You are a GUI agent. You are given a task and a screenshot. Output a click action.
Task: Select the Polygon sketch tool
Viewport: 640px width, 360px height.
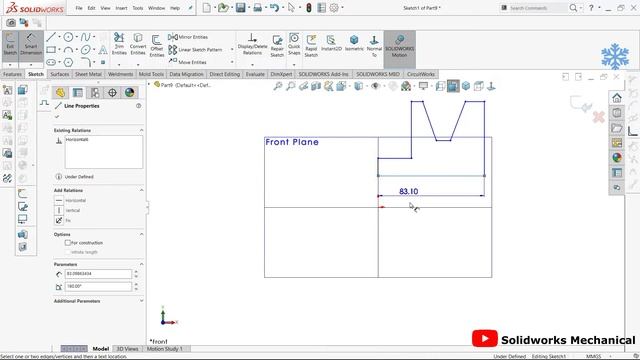point(68,62)
